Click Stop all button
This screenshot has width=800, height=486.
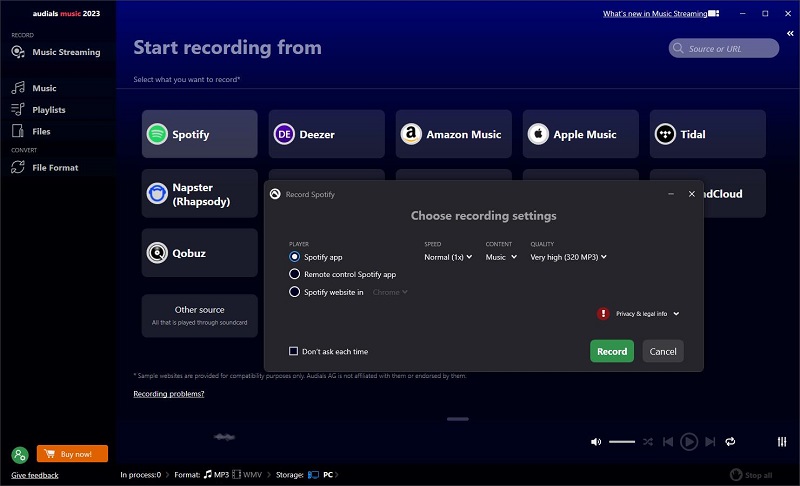point(752,475)
